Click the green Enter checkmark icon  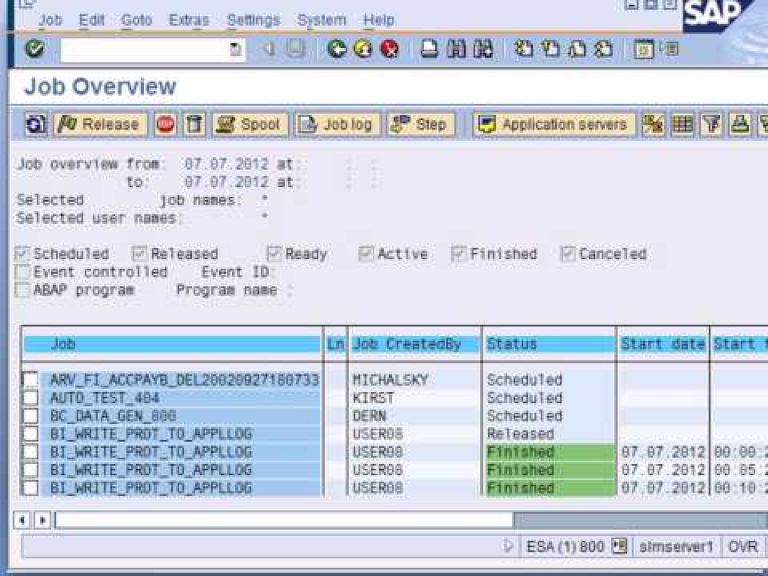[x=34, y=48]
